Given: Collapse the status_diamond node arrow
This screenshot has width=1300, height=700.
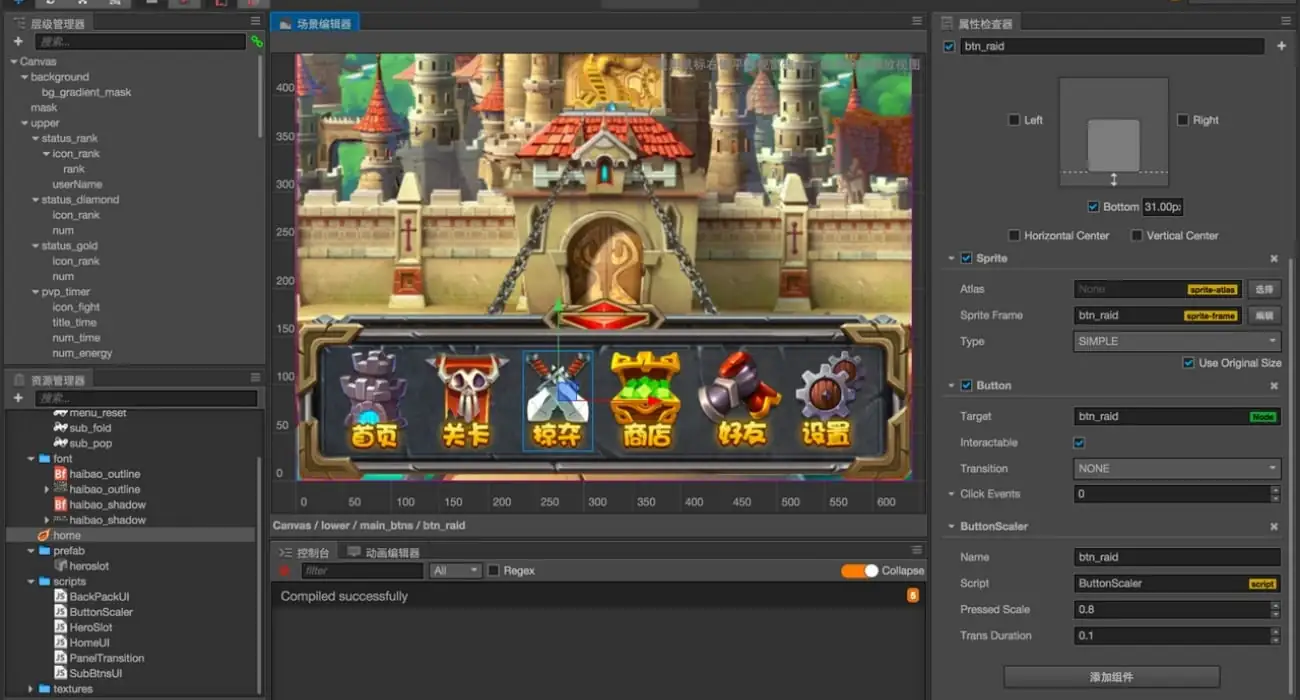Looking at the screenshot, I should tap(35, 200).
